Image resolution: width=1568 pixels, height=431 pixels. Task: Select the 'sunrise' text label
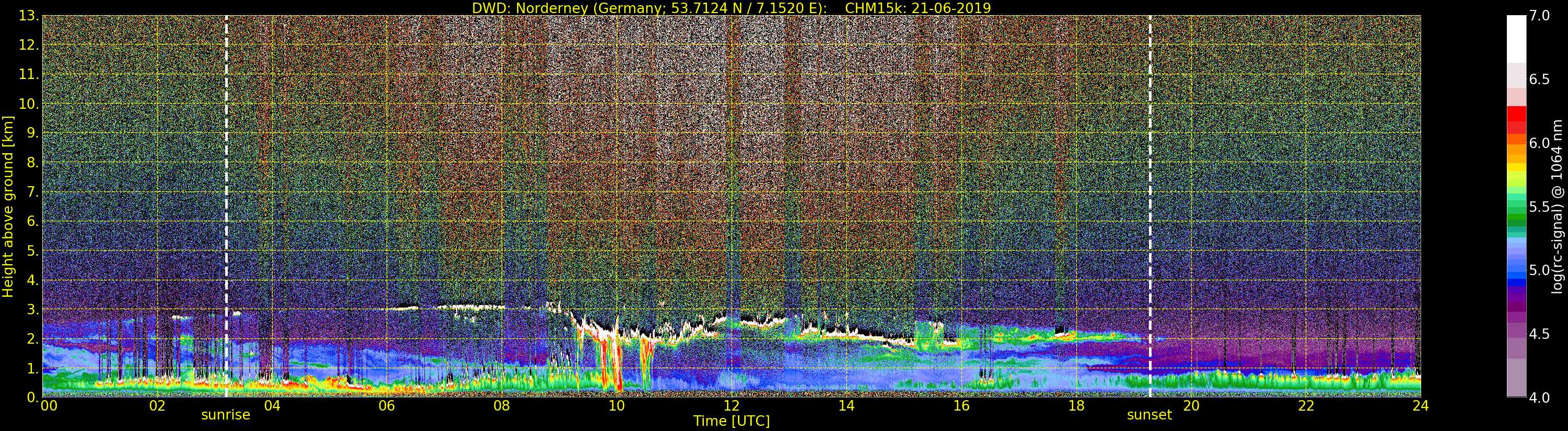pyautogui.click(x=225, y=415)
